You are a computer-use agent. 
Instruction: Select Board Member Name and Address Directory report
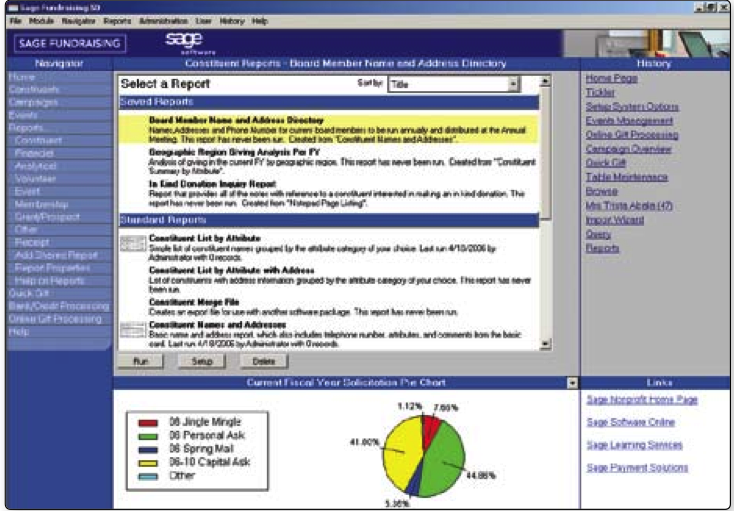(x=329, y=130)
